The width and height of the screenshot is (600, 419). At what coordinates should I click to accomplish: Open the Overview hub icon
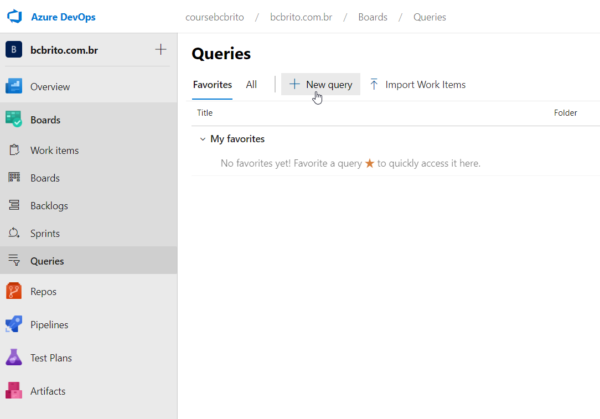point(14,87)
